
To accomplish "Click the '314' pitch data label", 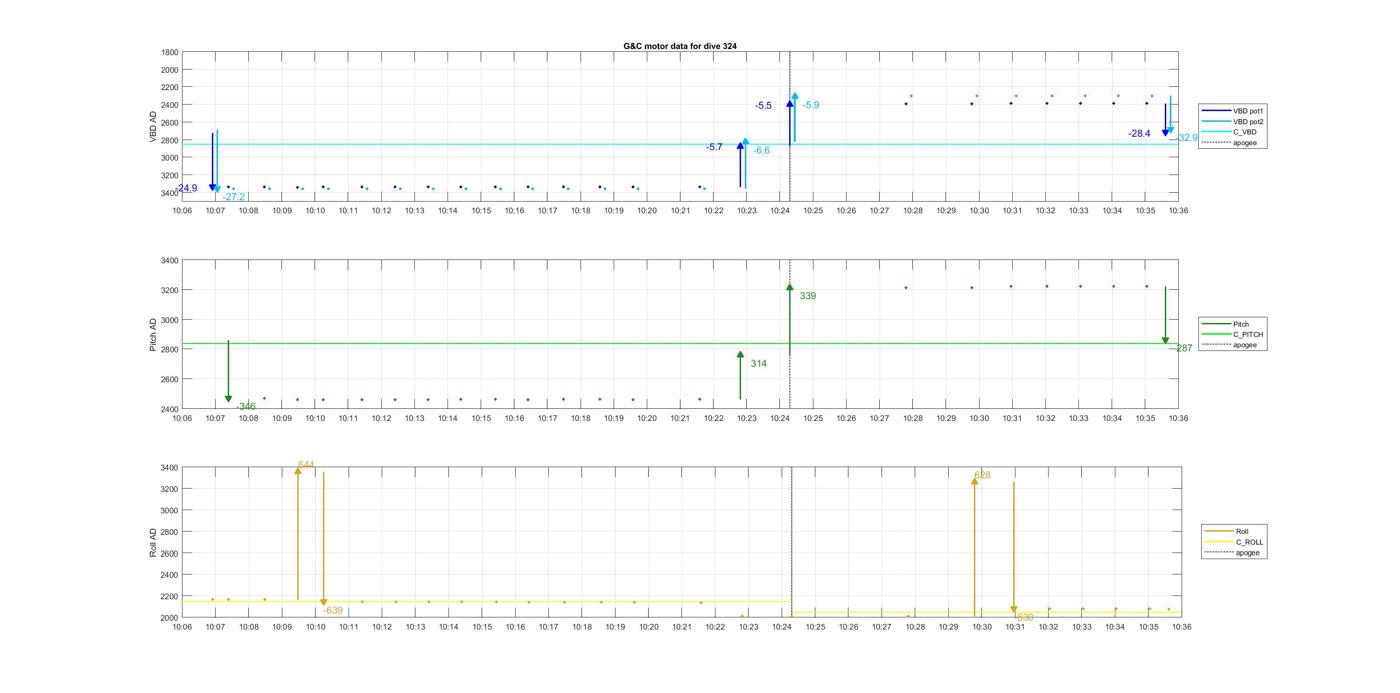I will (x=758, y=364).
